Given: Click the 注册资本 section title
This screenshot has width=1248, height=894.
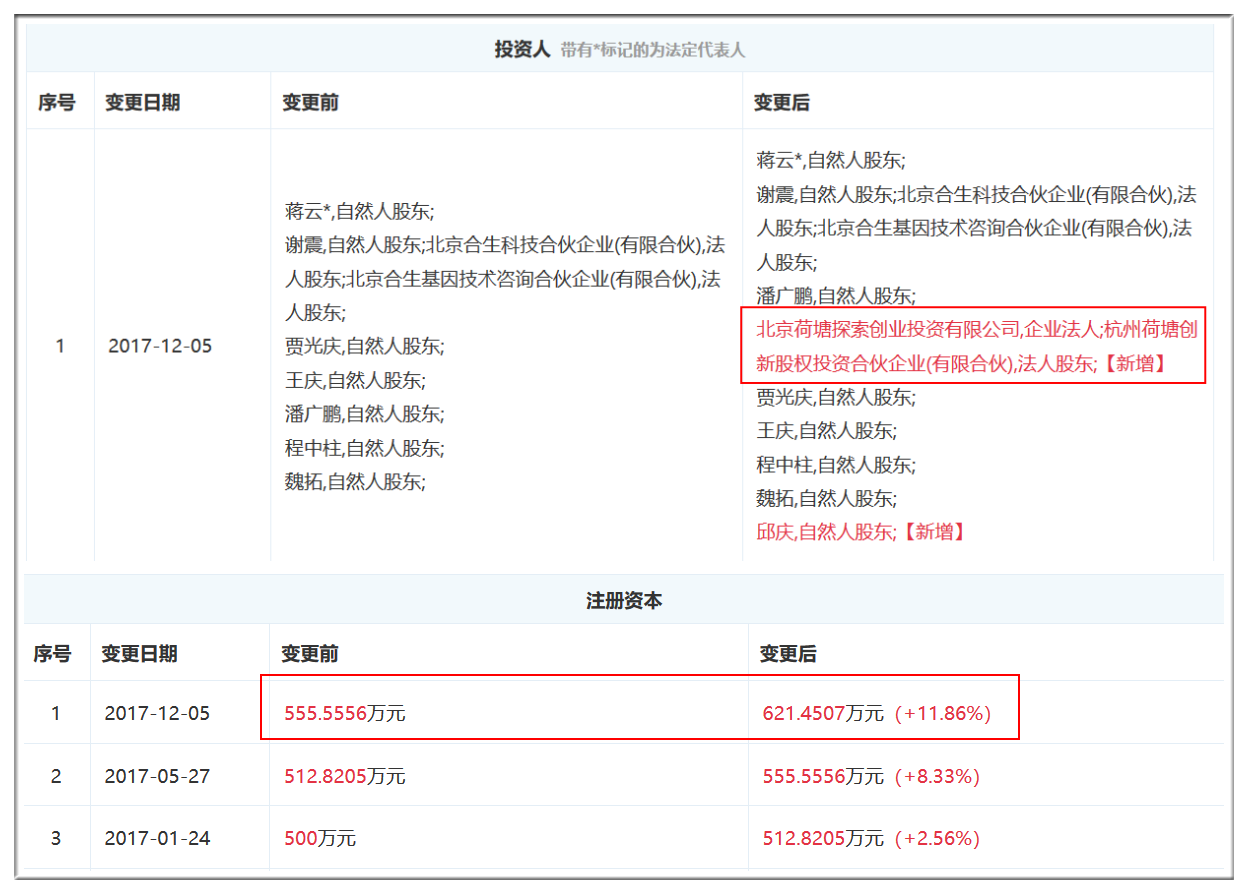Looking at the screenshot, I should tap(624, 601).
